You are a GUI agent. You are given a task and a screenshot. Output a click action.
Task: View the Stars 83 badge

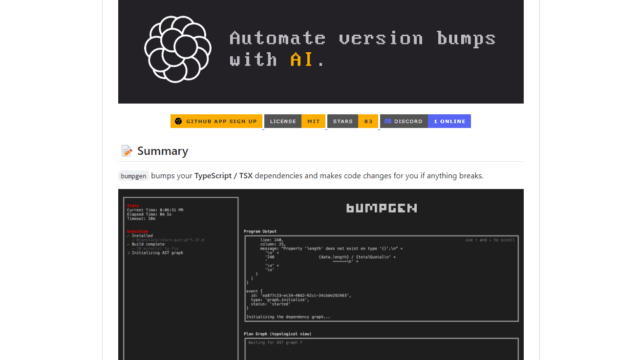click(x=353, y=121)
